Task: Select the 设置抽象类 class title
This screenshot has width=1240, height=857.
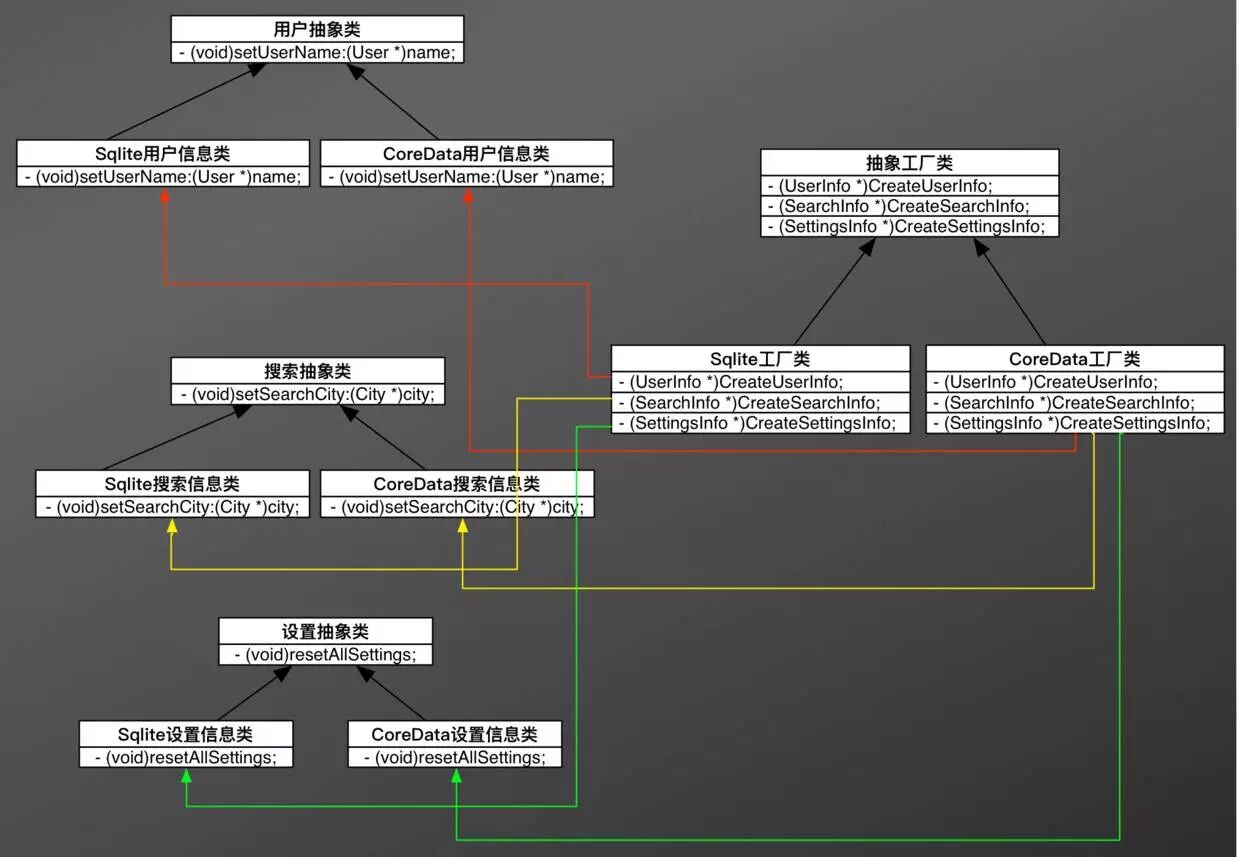Action: pos(326,632)
